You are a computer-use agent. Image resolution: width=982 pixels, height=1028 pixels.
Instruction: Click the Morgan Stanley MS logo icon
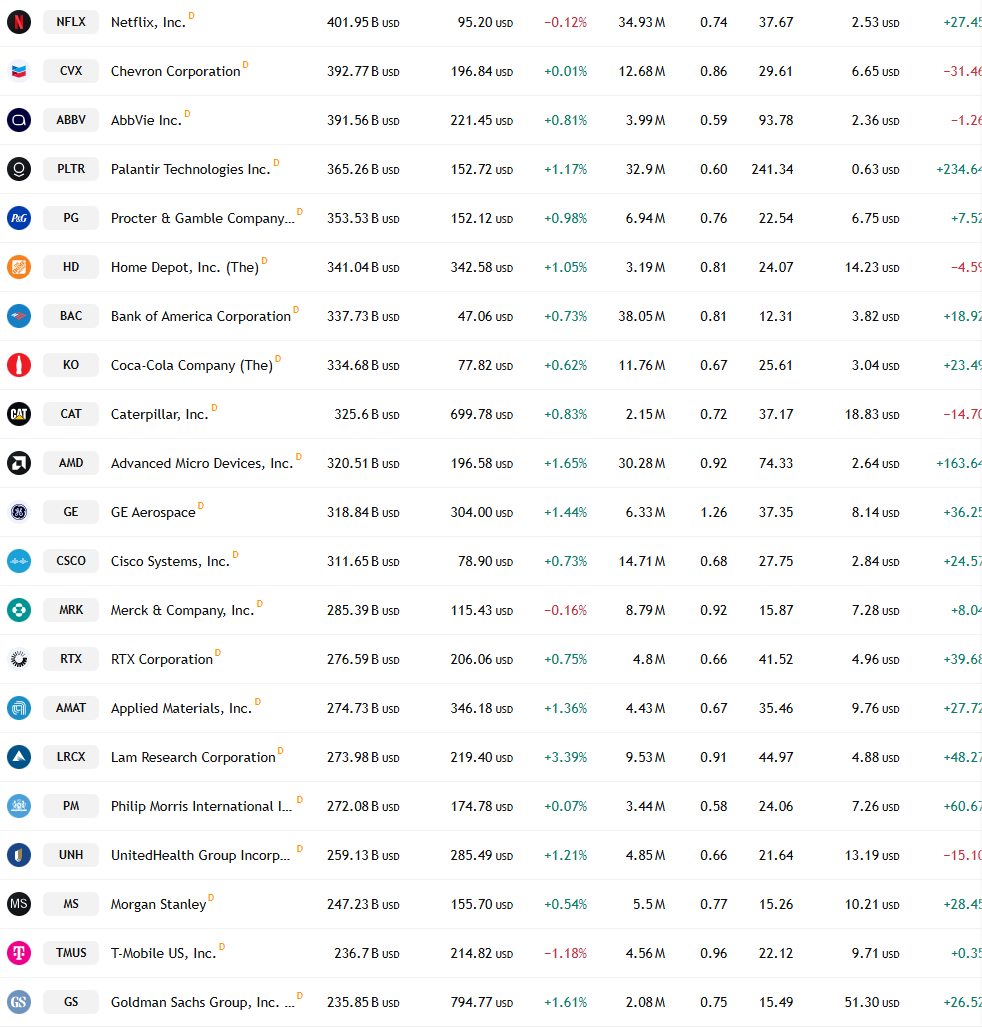19,904
